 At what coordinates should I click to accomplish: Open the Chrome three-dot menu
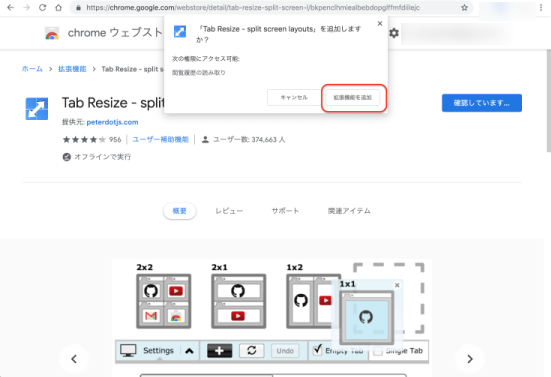coord(541,7)
